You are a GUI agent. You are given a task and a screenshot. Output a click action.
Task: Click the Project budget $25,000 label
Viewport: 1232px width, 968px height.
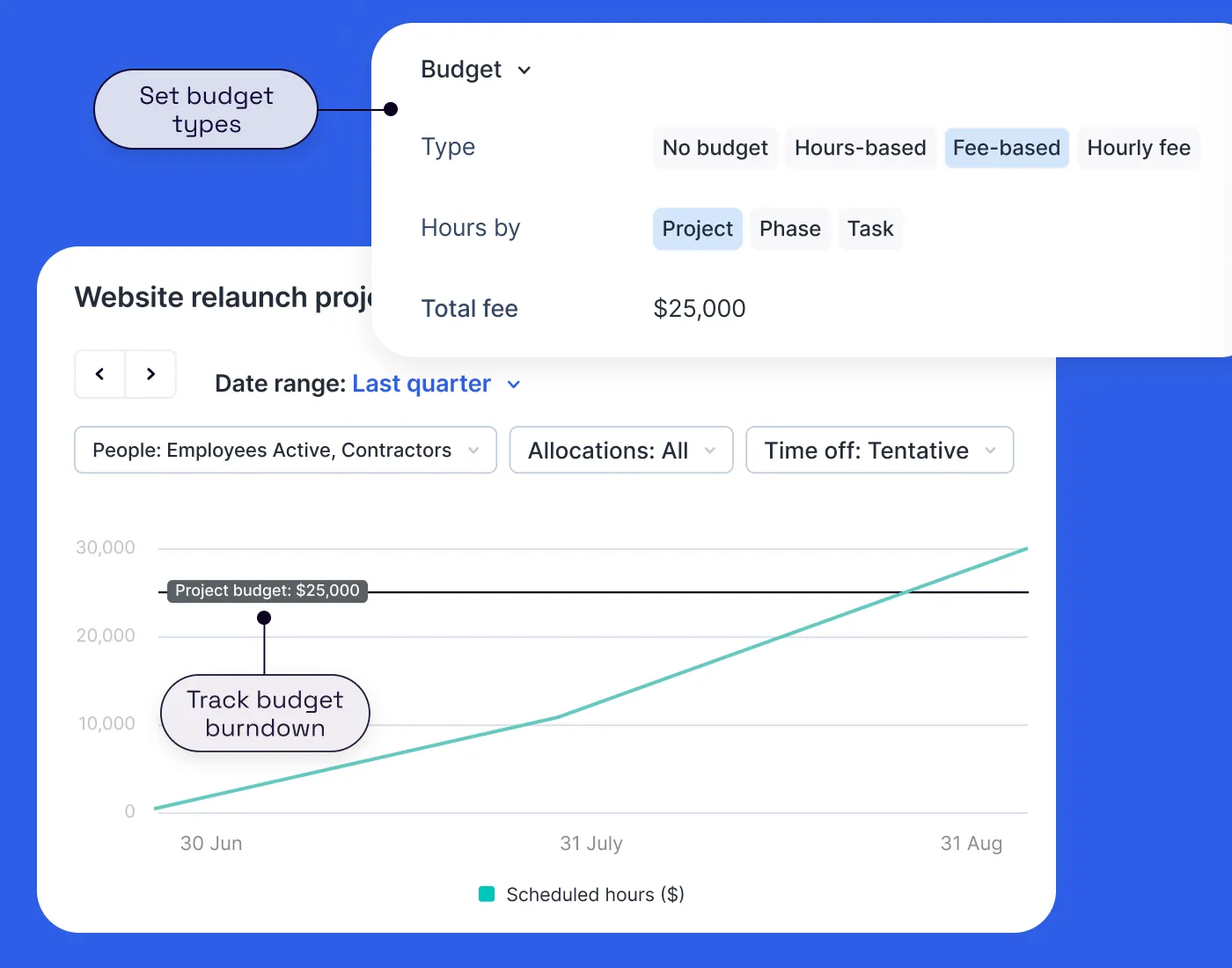pyautogui.click(x=267, y=590)
